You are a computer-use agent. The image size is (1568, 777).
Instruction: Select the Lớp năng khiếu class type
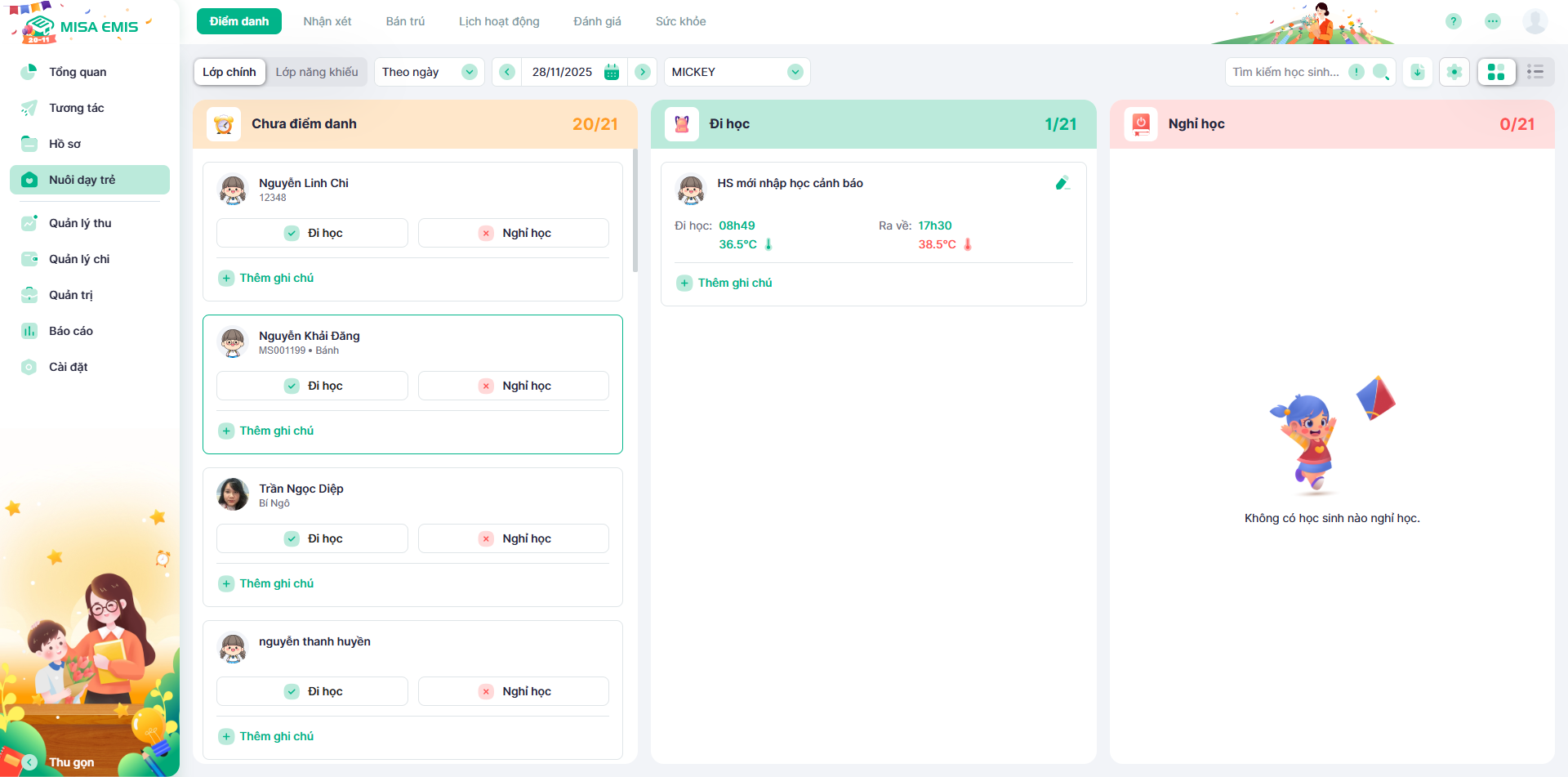coord(317,72)
